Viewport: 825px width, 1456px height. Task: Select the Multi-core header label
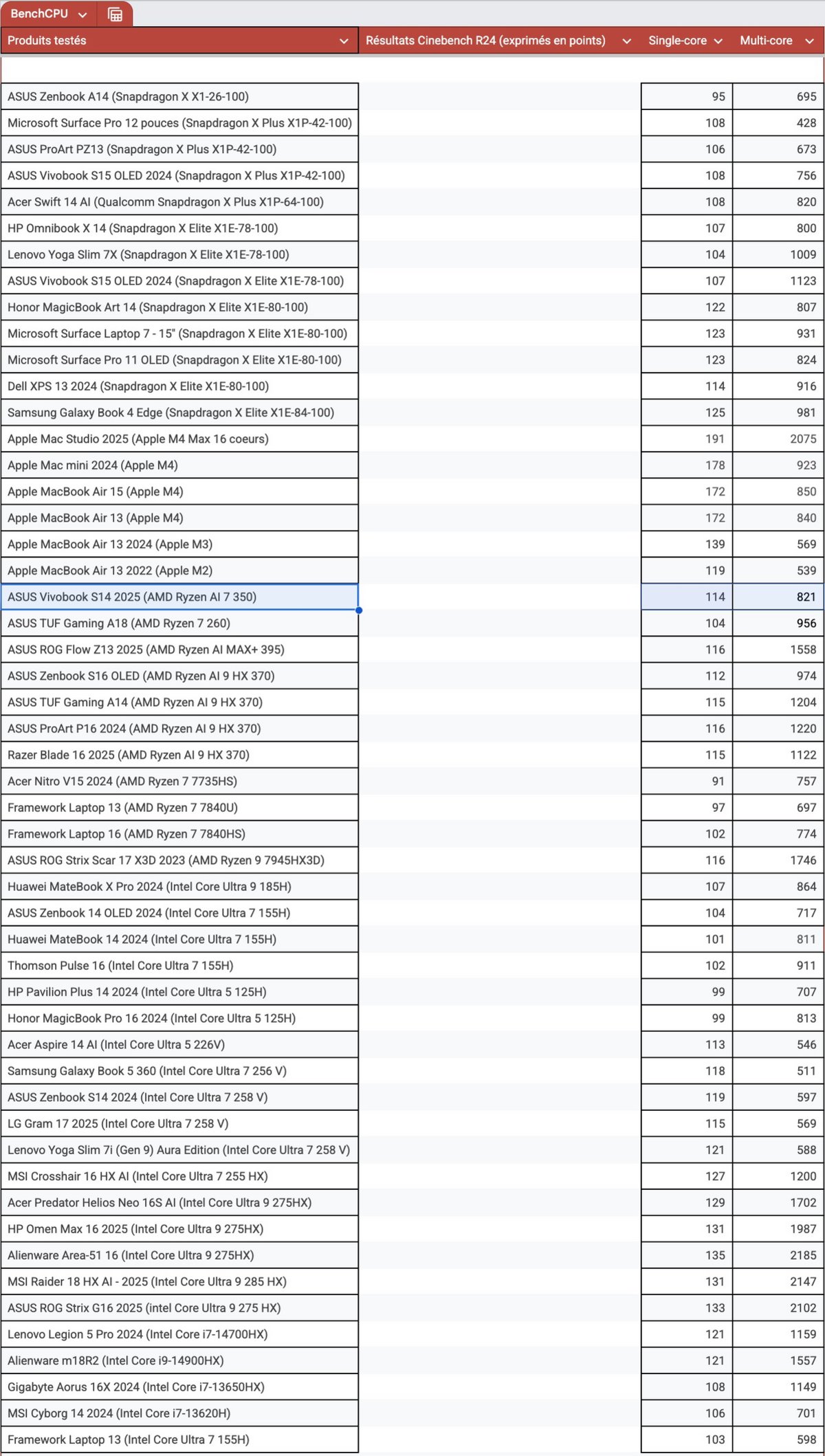click(x=766, y=41)
